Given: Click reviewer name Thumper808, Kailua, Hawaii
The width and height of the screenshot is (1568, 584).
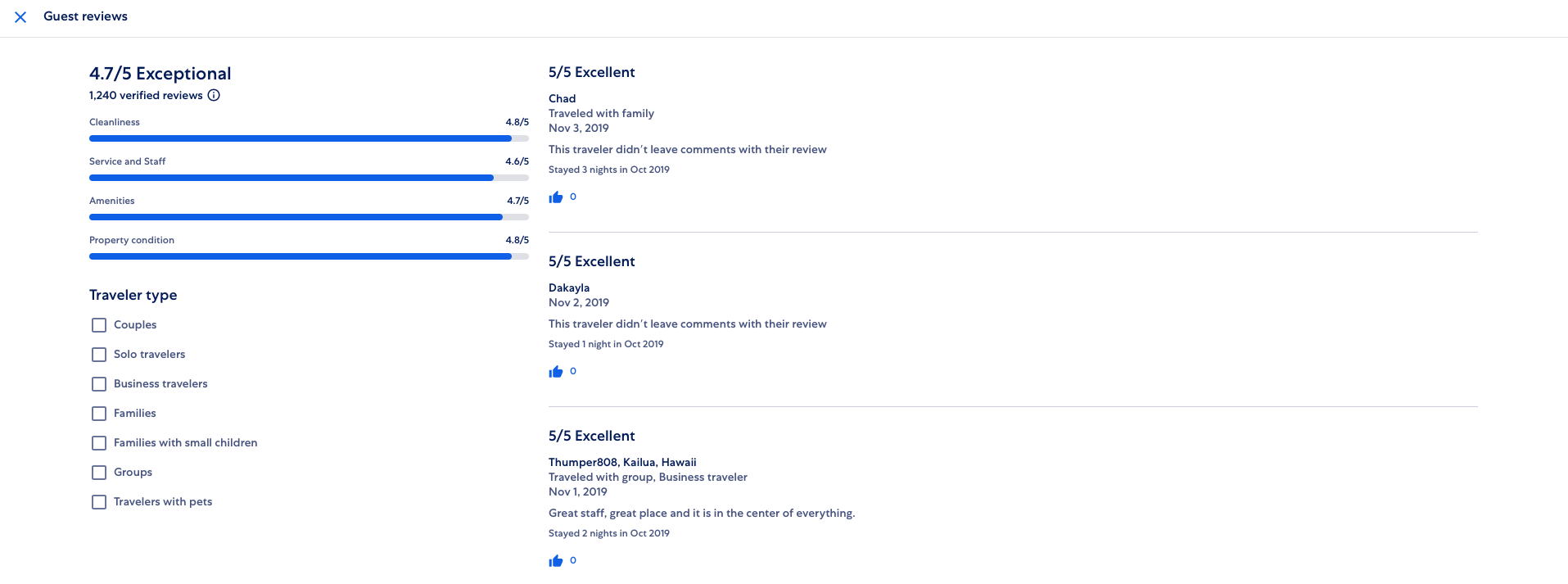Looking at the screenshot, I should point(622,462).
